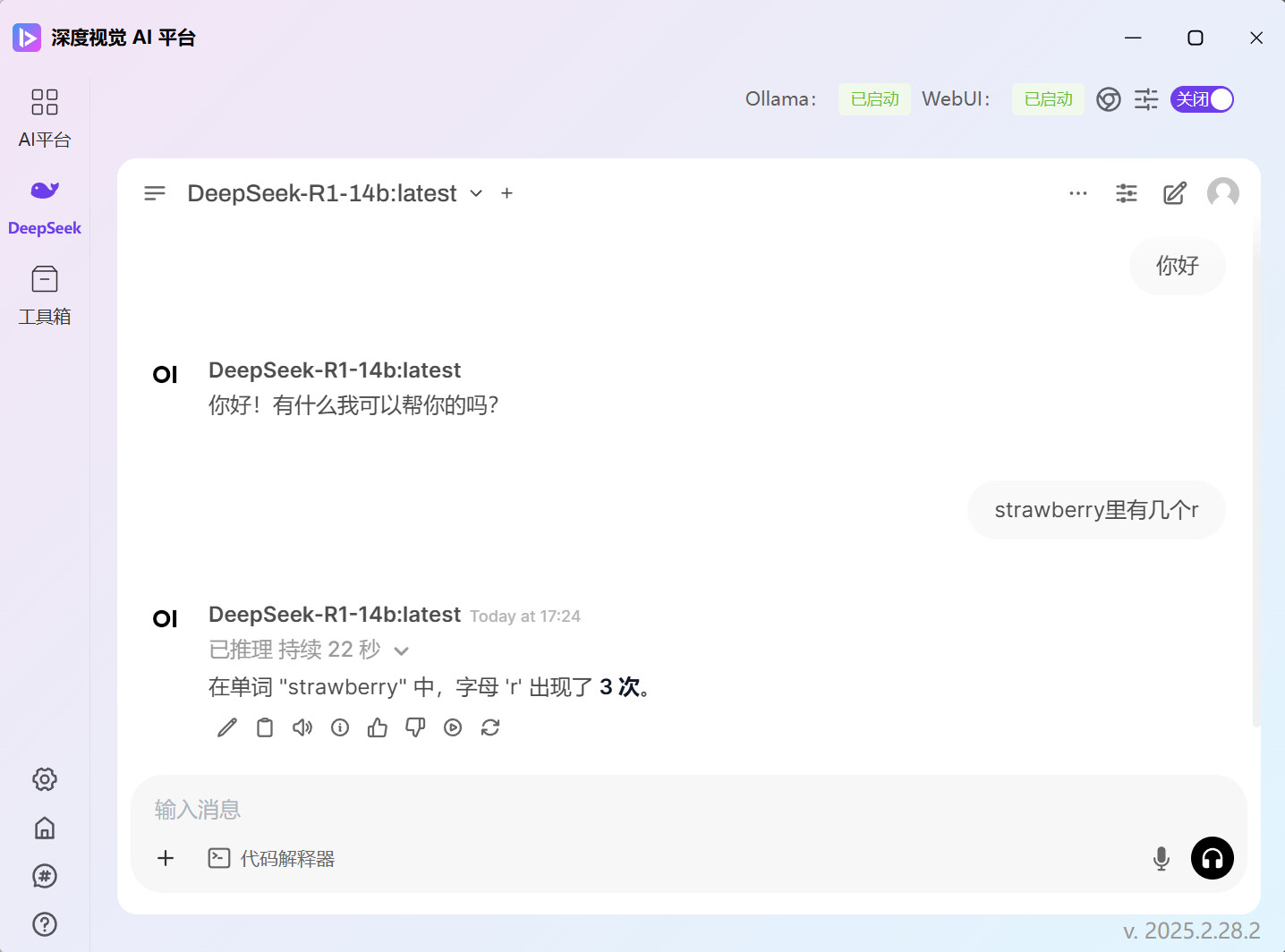Click the Ollama 已启动 status button
Screen dimensions: 1285x952
coord(874,99)
